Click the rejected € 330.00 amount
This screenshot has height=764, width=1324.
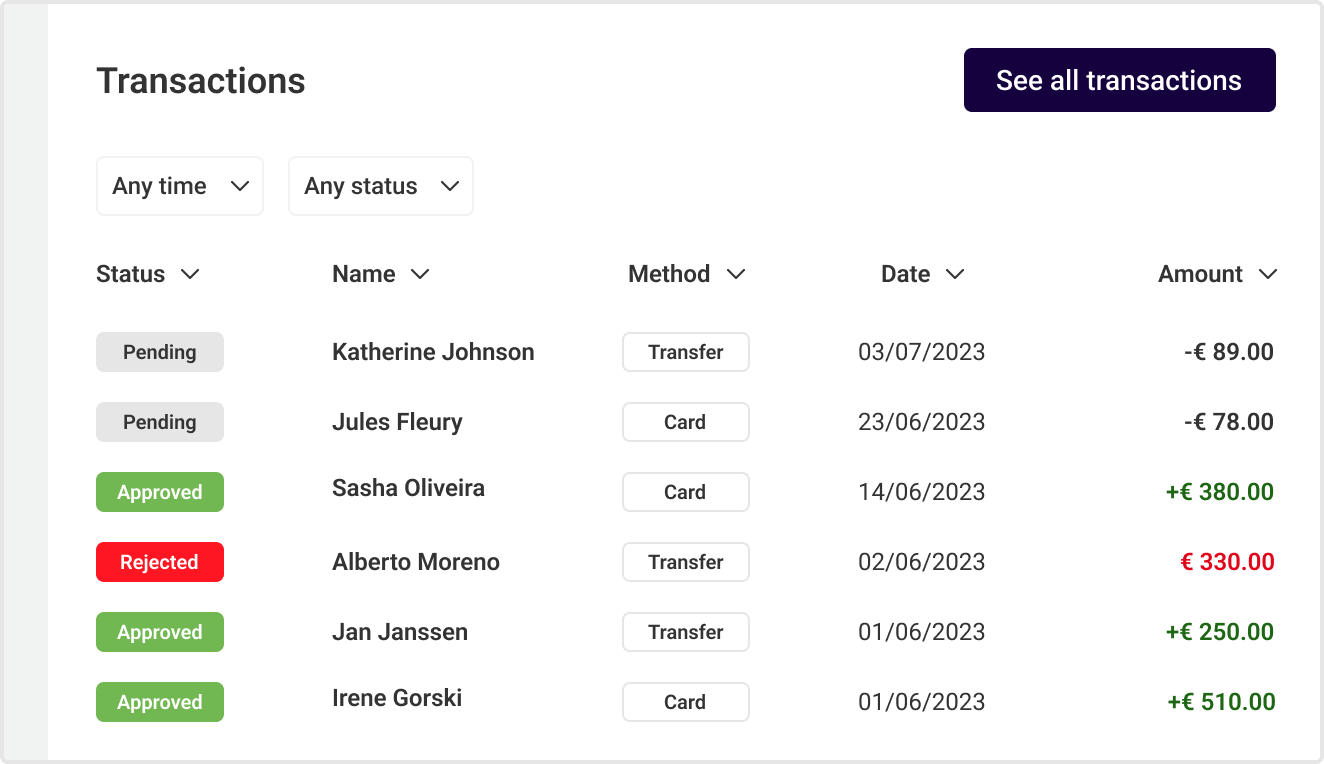1227,562
